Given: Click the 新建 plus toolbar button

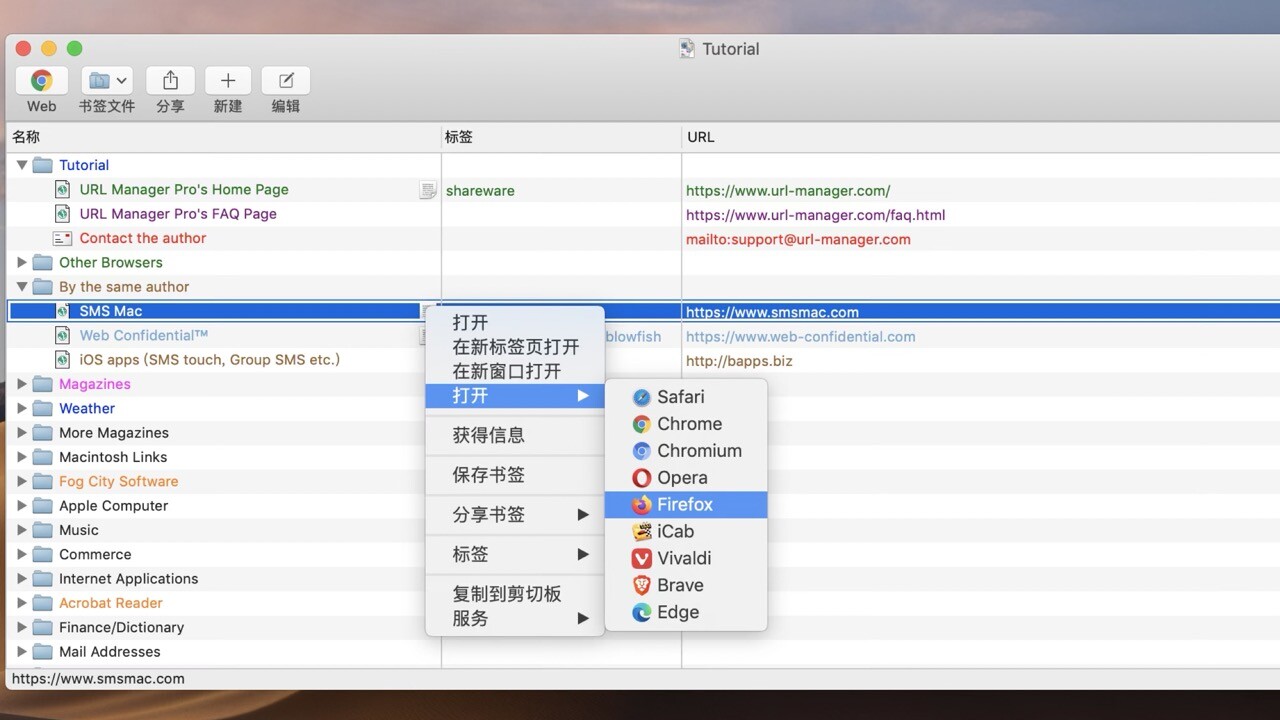Looking at the screenshot, I should 228,81.
